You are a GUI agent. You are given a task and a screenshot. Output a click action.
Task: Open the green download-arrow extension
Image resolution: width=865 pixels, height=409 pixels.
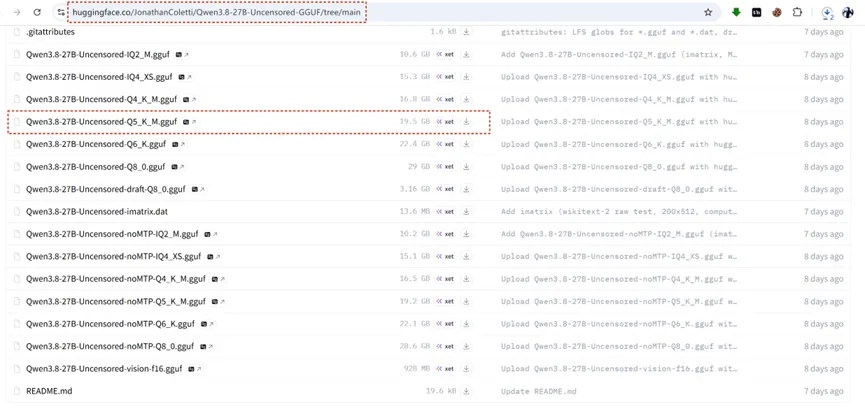pyautogui.click(x=736, y=12)
